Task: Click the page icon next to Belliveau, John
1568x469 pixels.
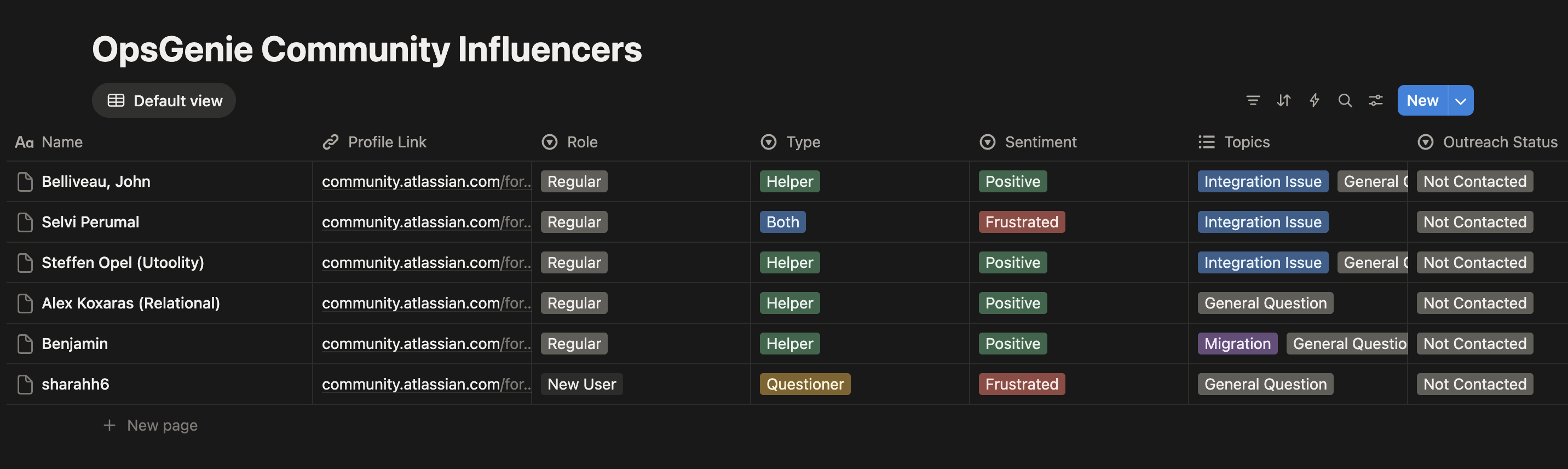Action: (x=24, y=181)
